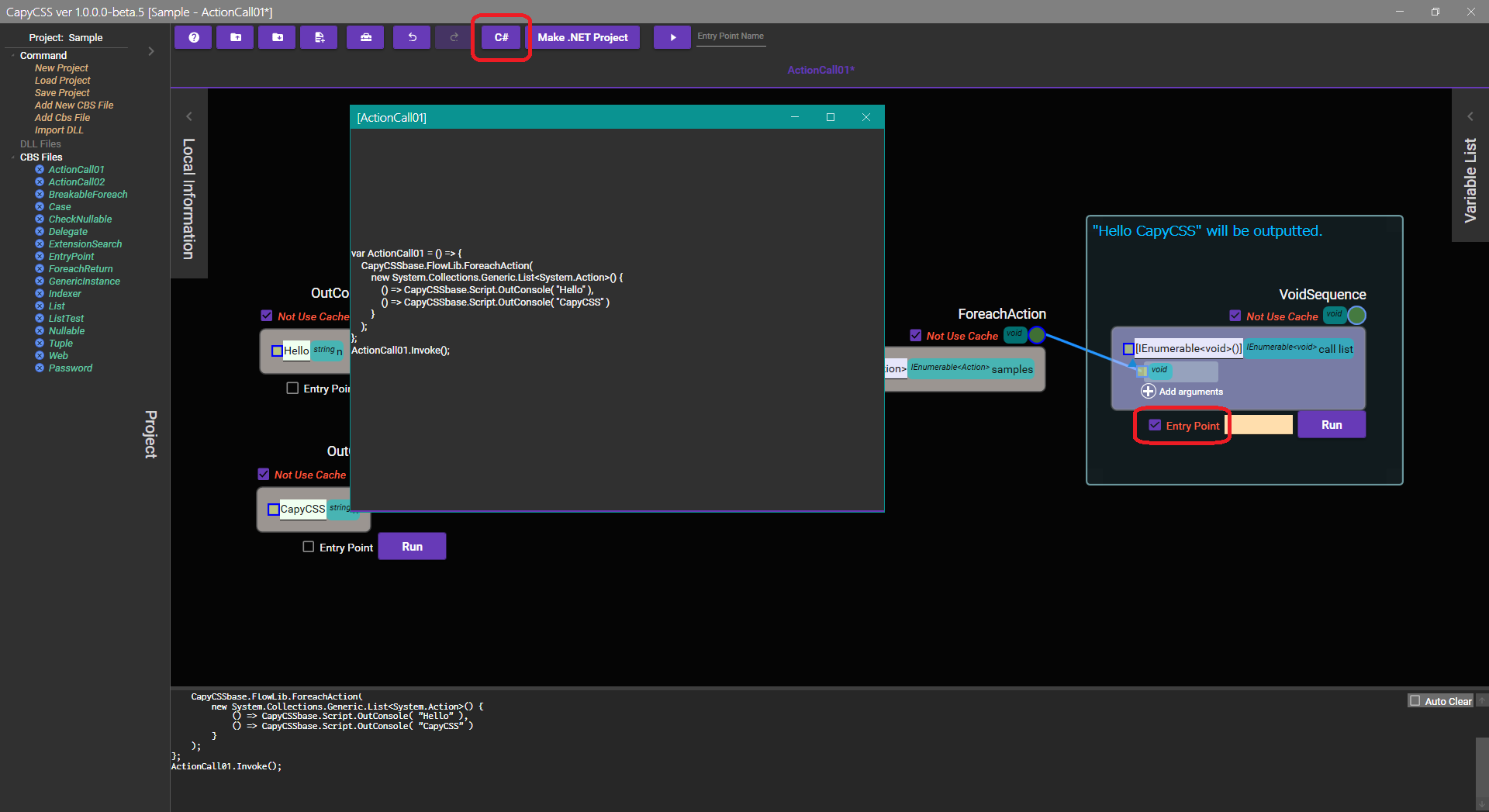Click the Run button on VoidSequence node

[1332, 425]
